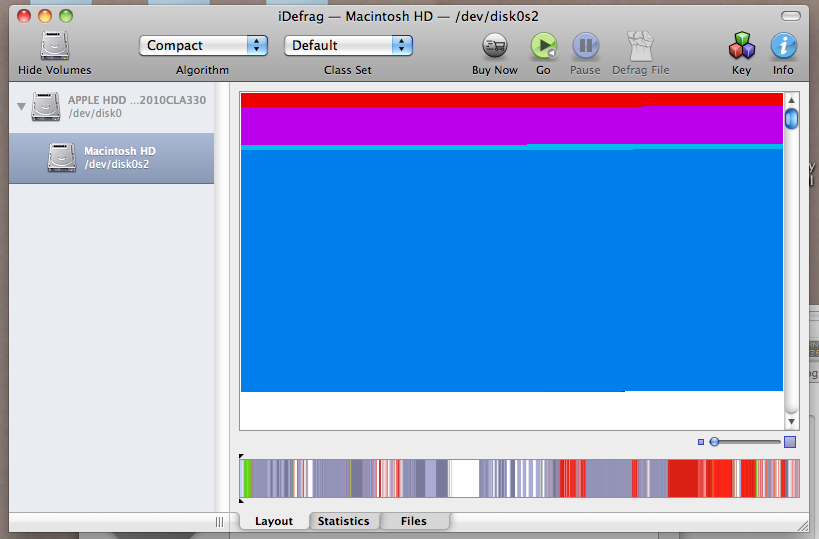This screenshot has width=819, height=539.
Task: Click the sidebar splitter grip handle
Action: (x=219, y=522)
